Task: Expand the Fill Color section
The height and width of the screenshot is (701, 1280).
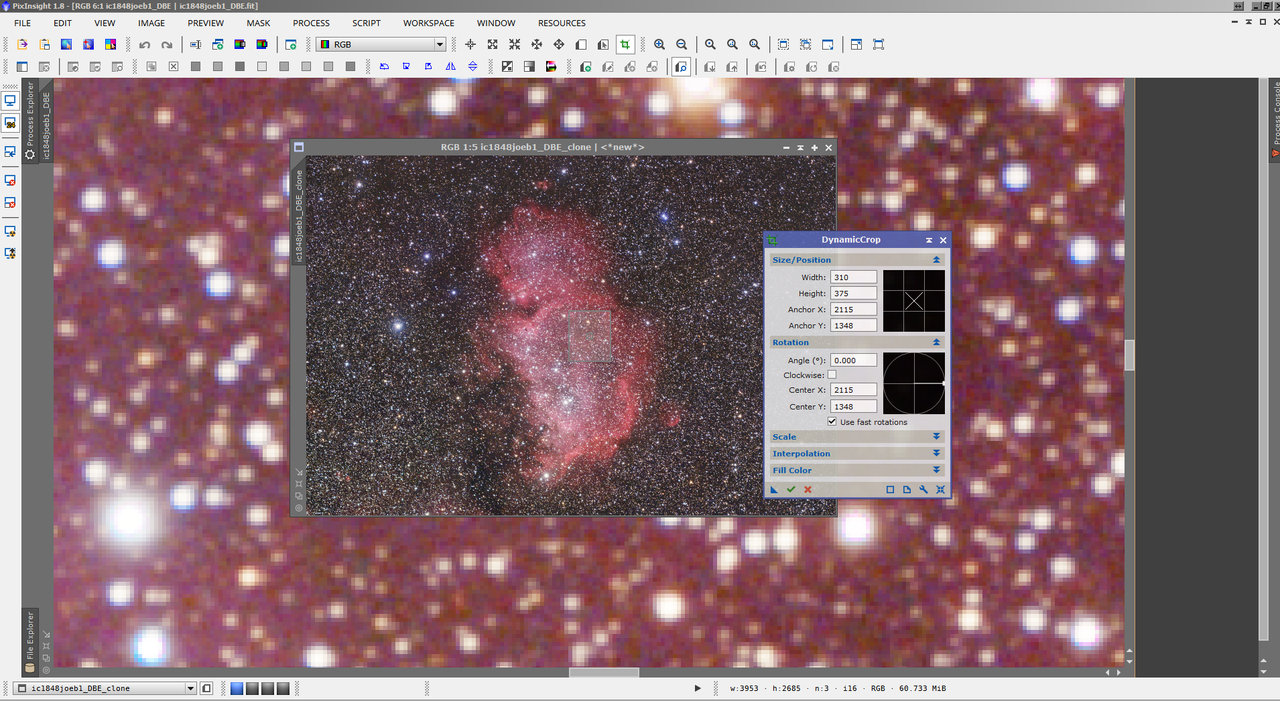Action: coord(937,470)
